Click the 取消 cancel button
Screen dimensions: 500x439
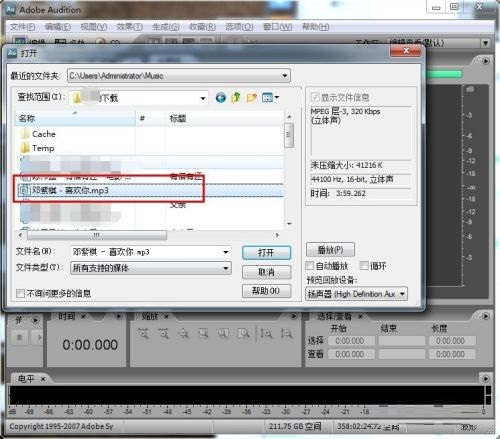tap(266, 272)
